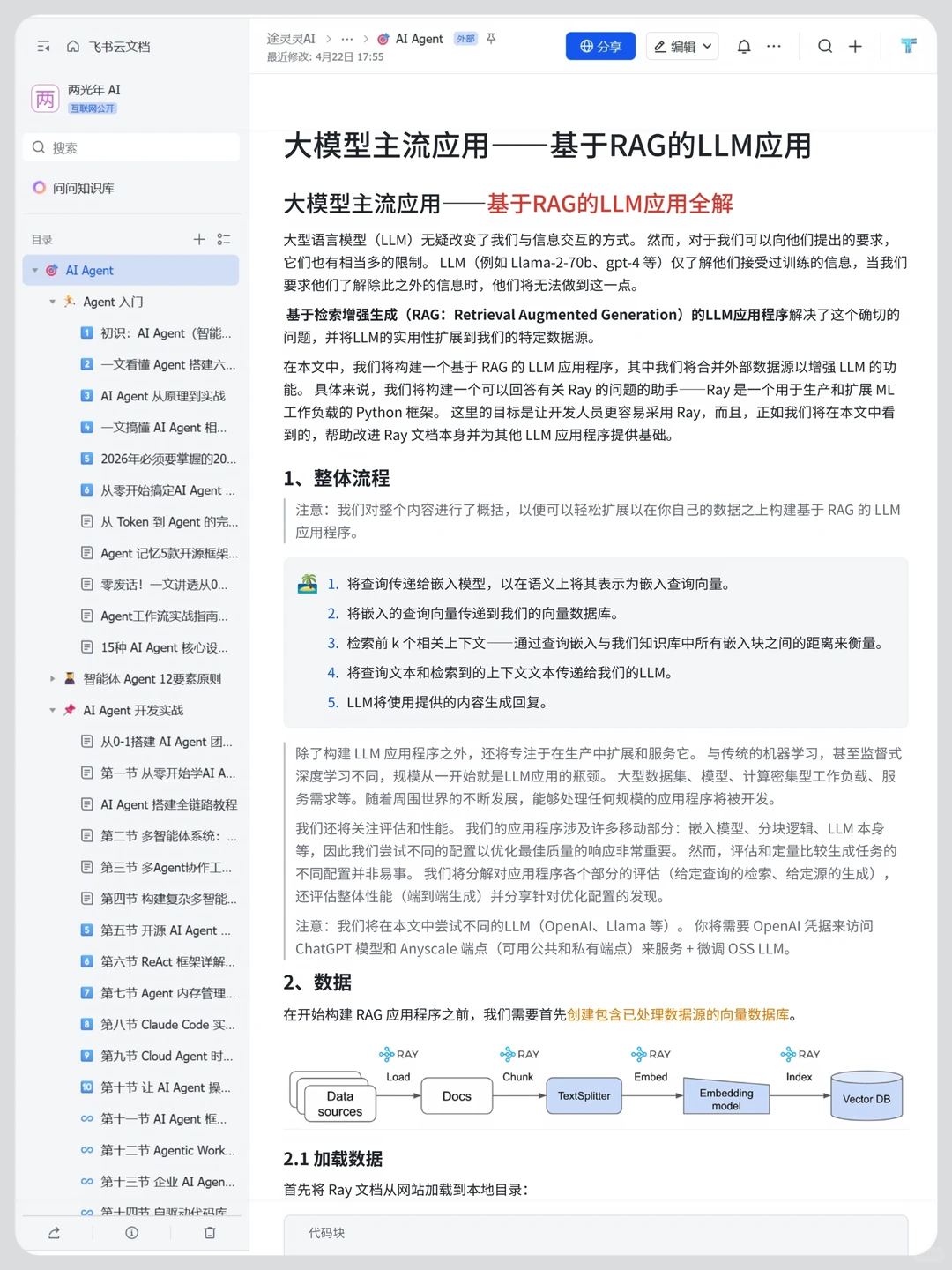
Task: Open 2026年必须要掌握的20... document
Action: (x=159, y=459)
